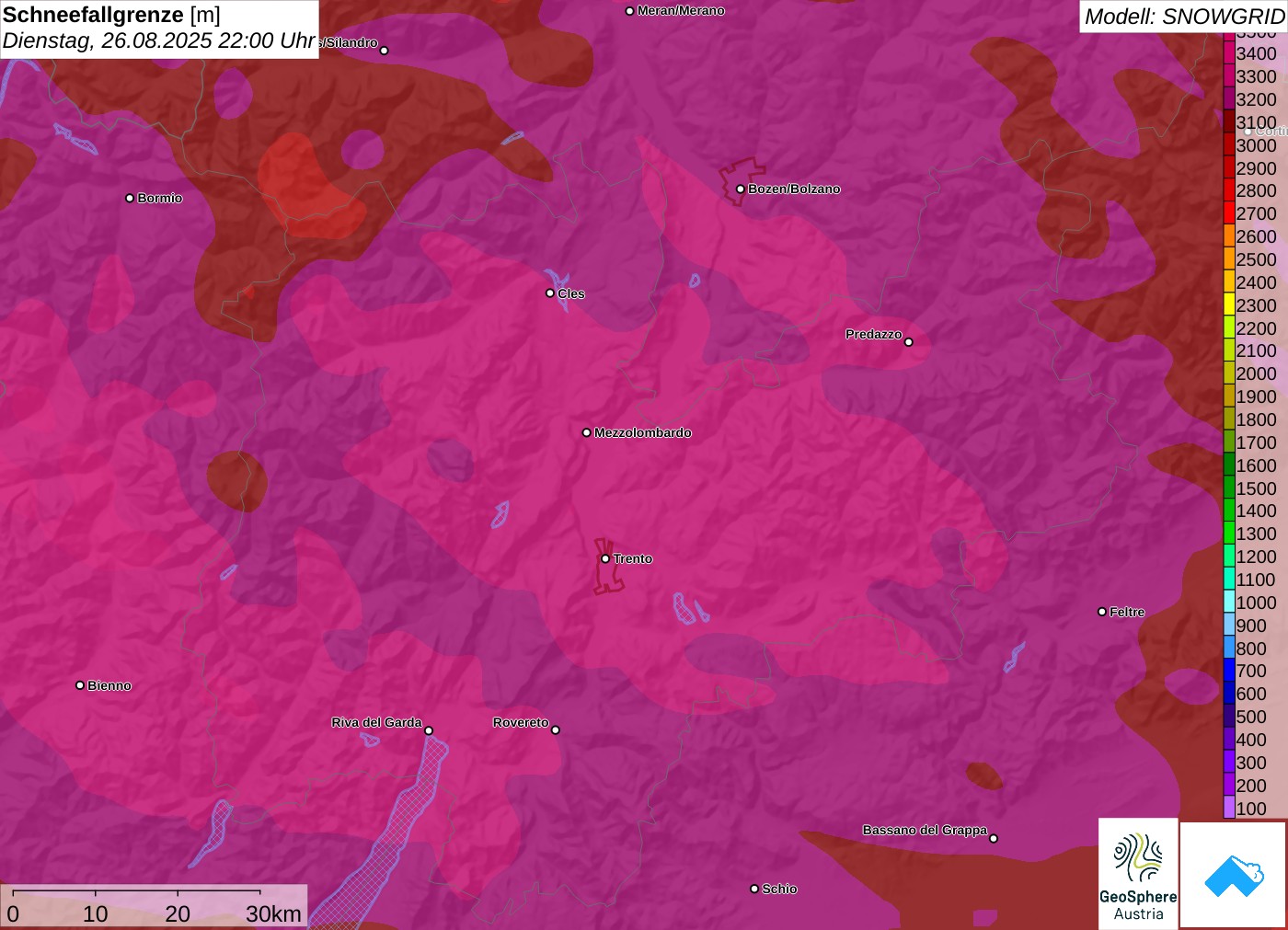The image size is (1288, 930).
Task: Click the Bozen/Bolzano city marker
Action: click(x=740, y=189)
